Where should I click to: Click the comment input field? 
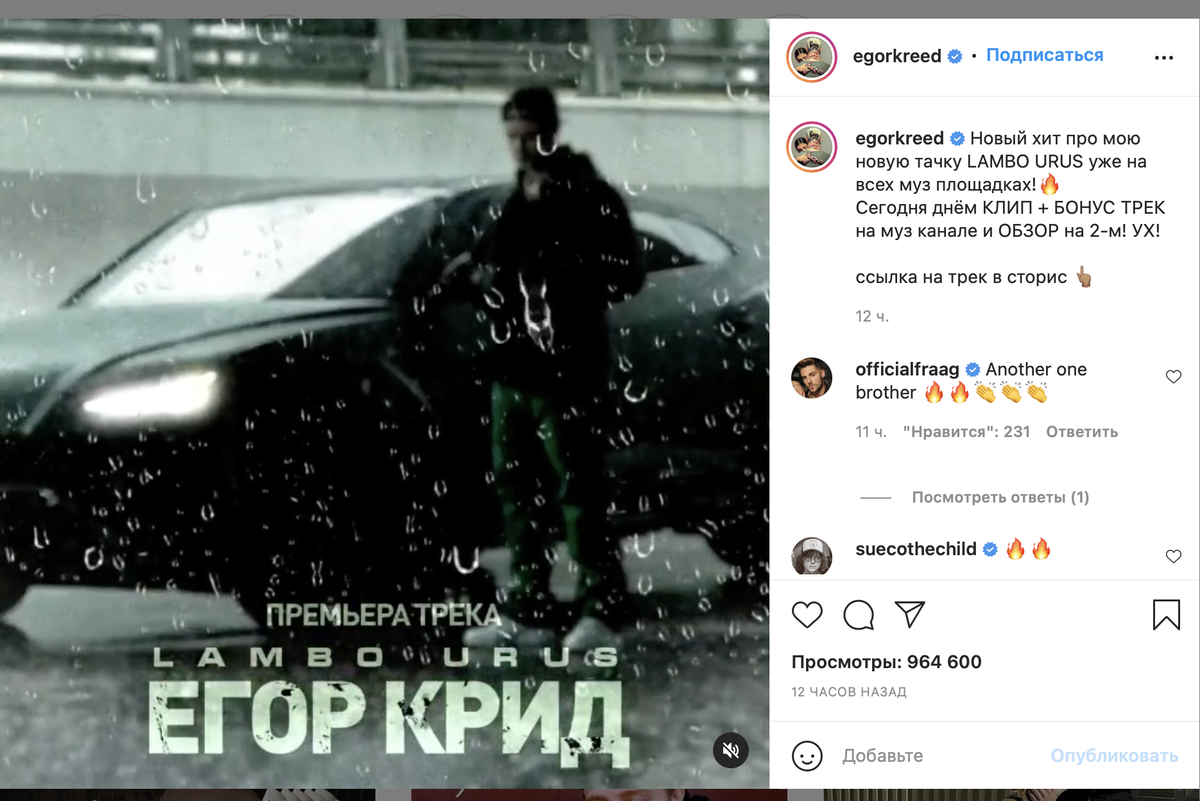[x=940, y=756]
